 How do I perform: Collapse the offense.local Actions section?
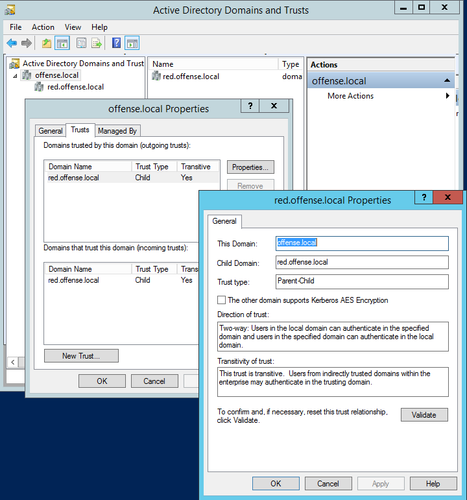[x=447, y=81]
